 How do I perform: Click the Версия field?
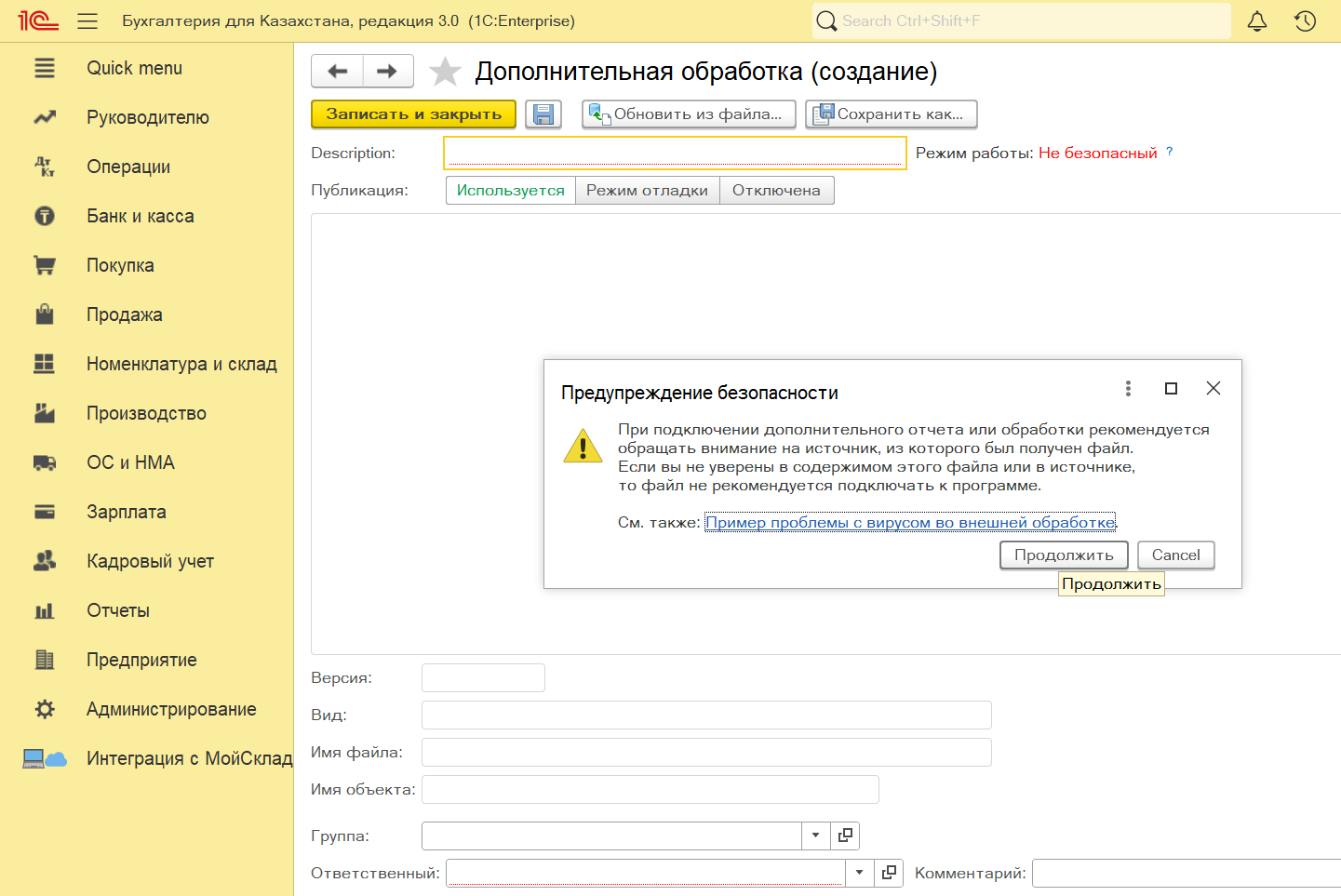click(483, 677)
